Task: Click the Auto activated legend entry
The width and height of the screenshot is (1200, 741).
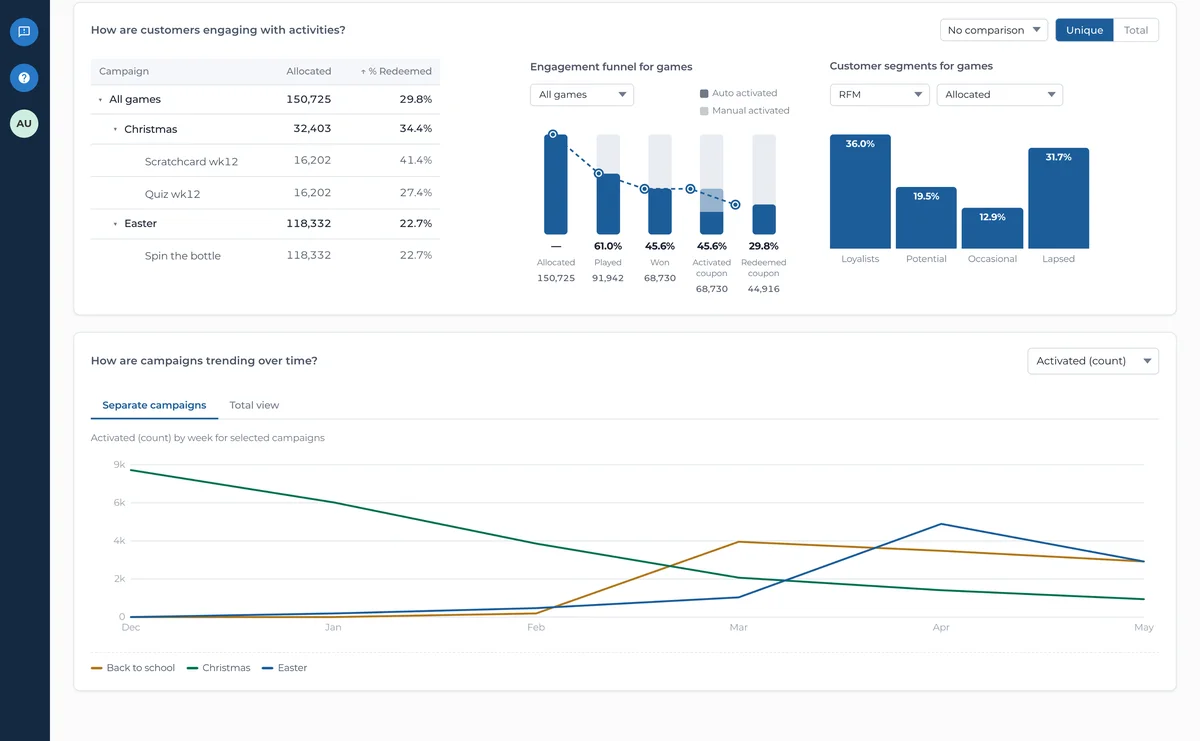Action: (739, 93)
